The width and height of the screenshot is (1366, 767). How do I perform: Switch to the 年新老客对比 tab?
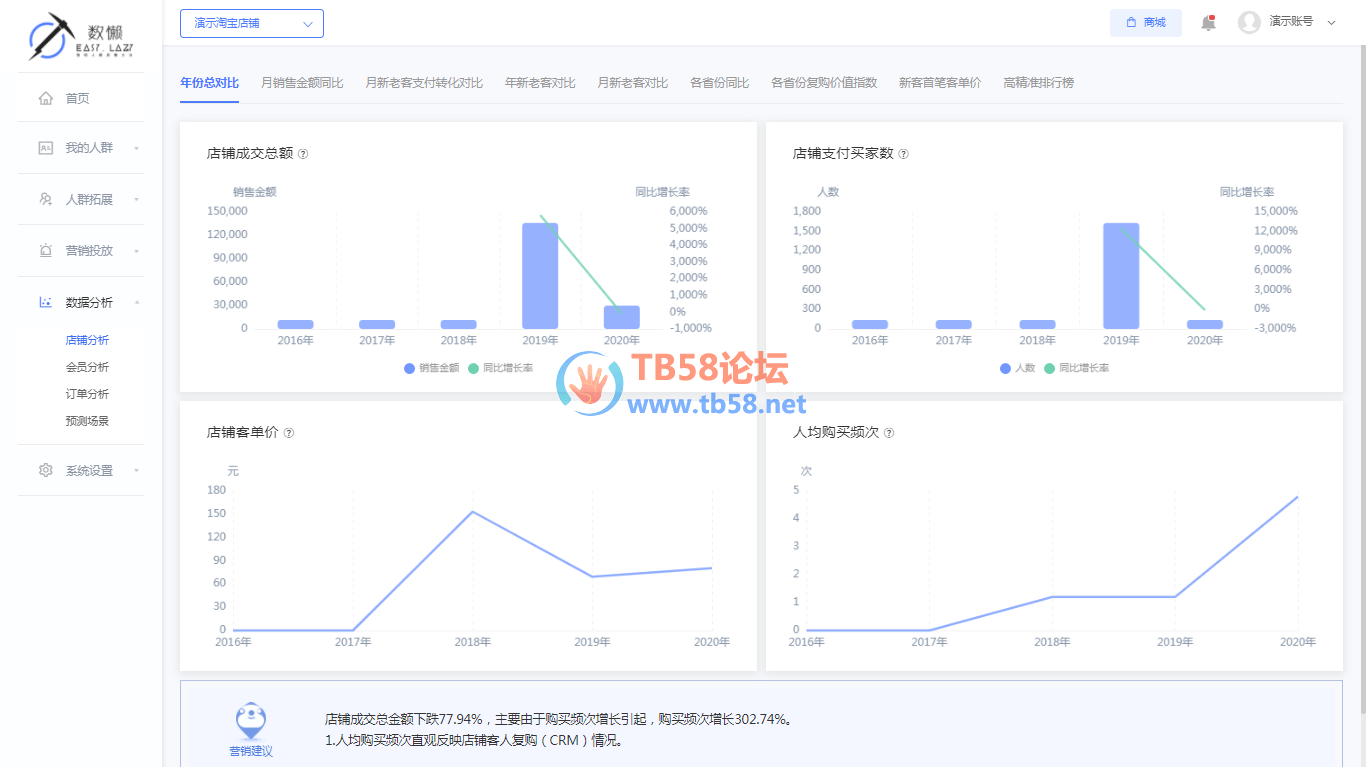[540, 83]
